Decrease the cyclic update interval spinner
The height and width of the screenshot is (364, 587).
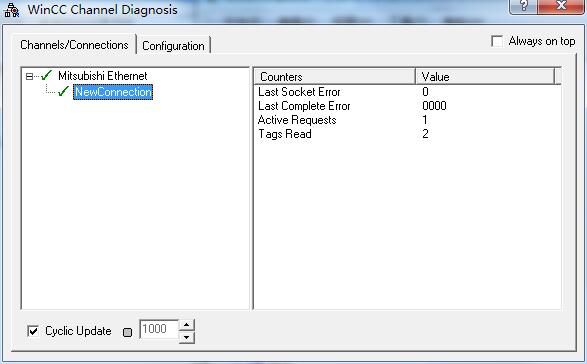[186, 337]
